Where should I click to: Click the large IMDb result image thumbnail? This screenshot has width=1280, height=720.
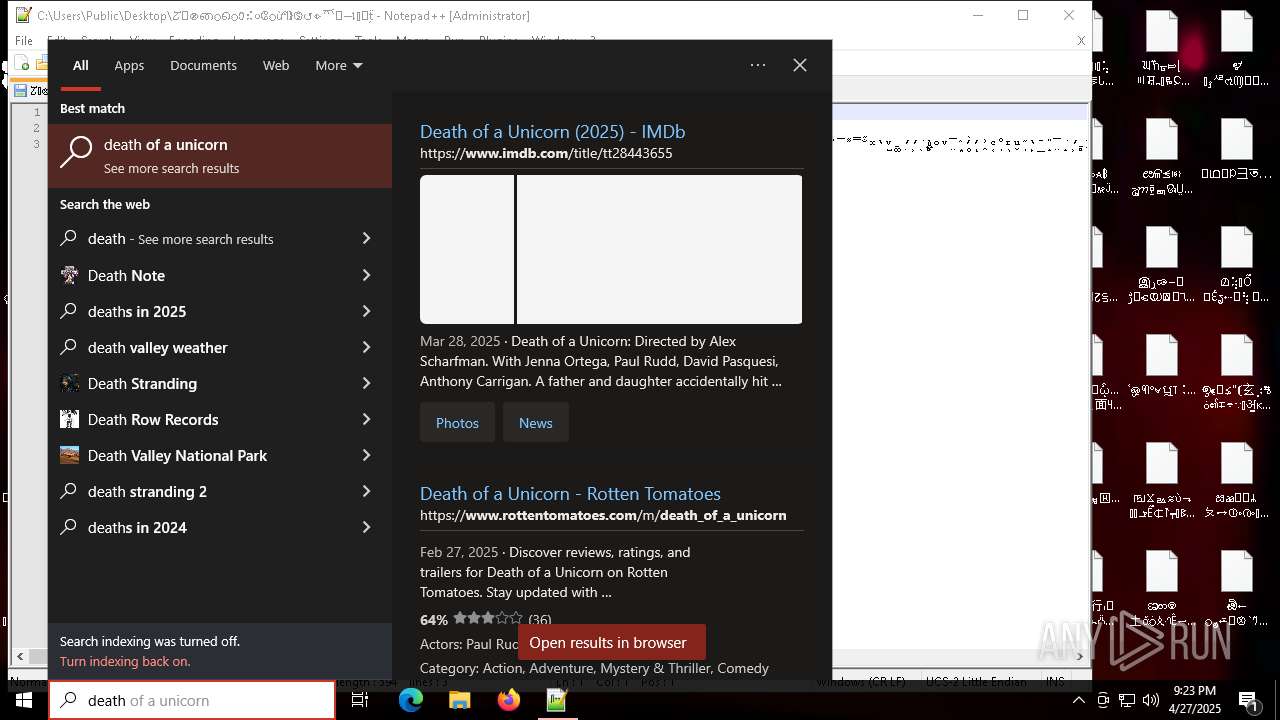[660, 249]
